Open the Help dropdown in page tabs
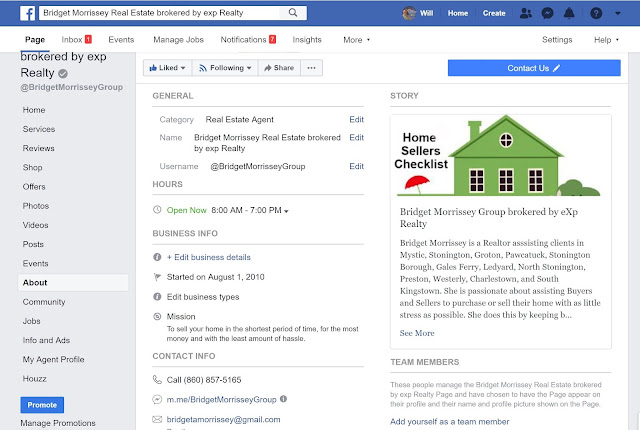Image resolution: width=640 pixels, height=430 pixels. click(606, 40)
